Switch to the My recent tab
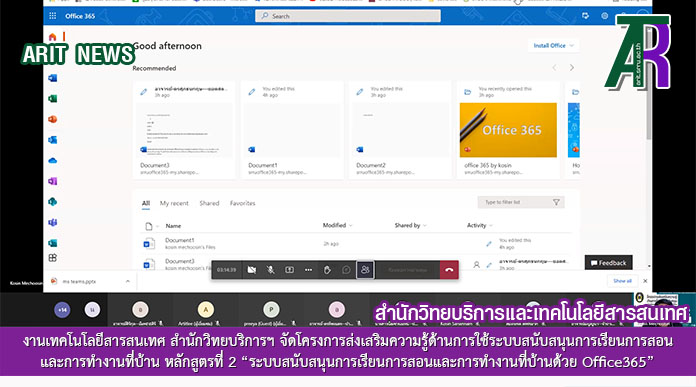Screen dimensions: 696x387 (x=174, y=203)
